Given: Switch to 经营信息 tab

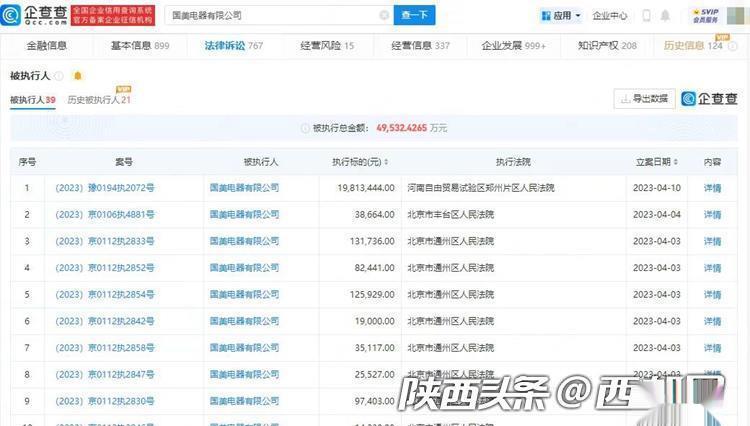Looking at the screenshot, I should point(420,46).
